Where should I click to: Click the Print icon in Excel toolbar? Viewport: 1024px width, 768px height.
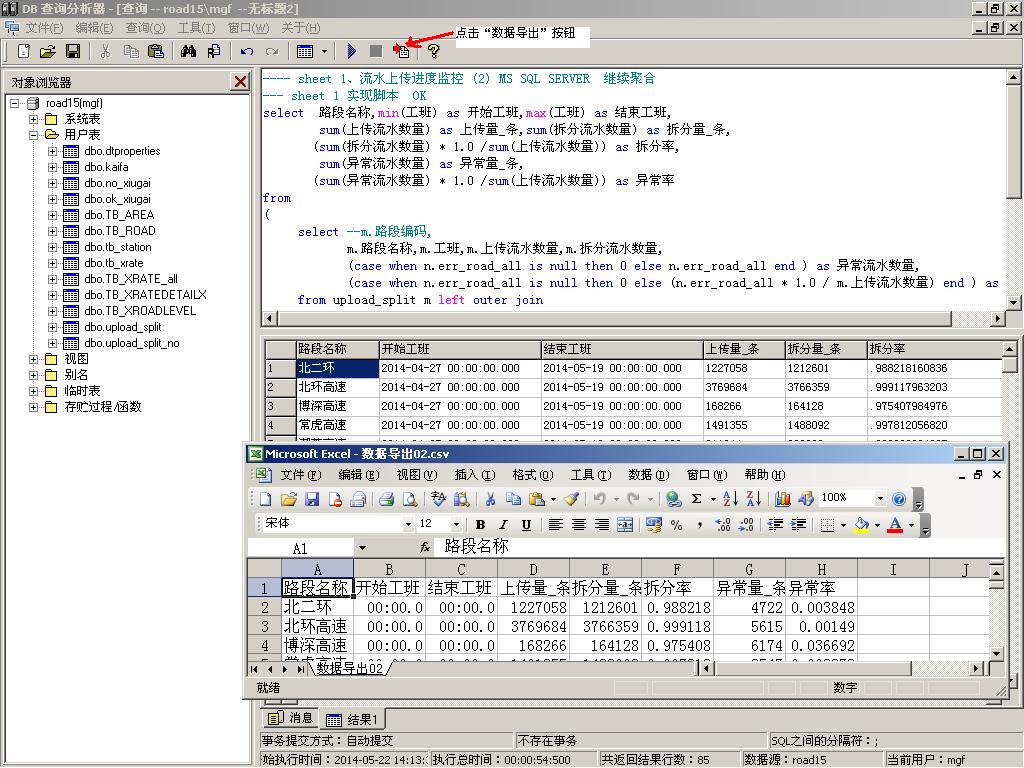[x=386, y=499]
